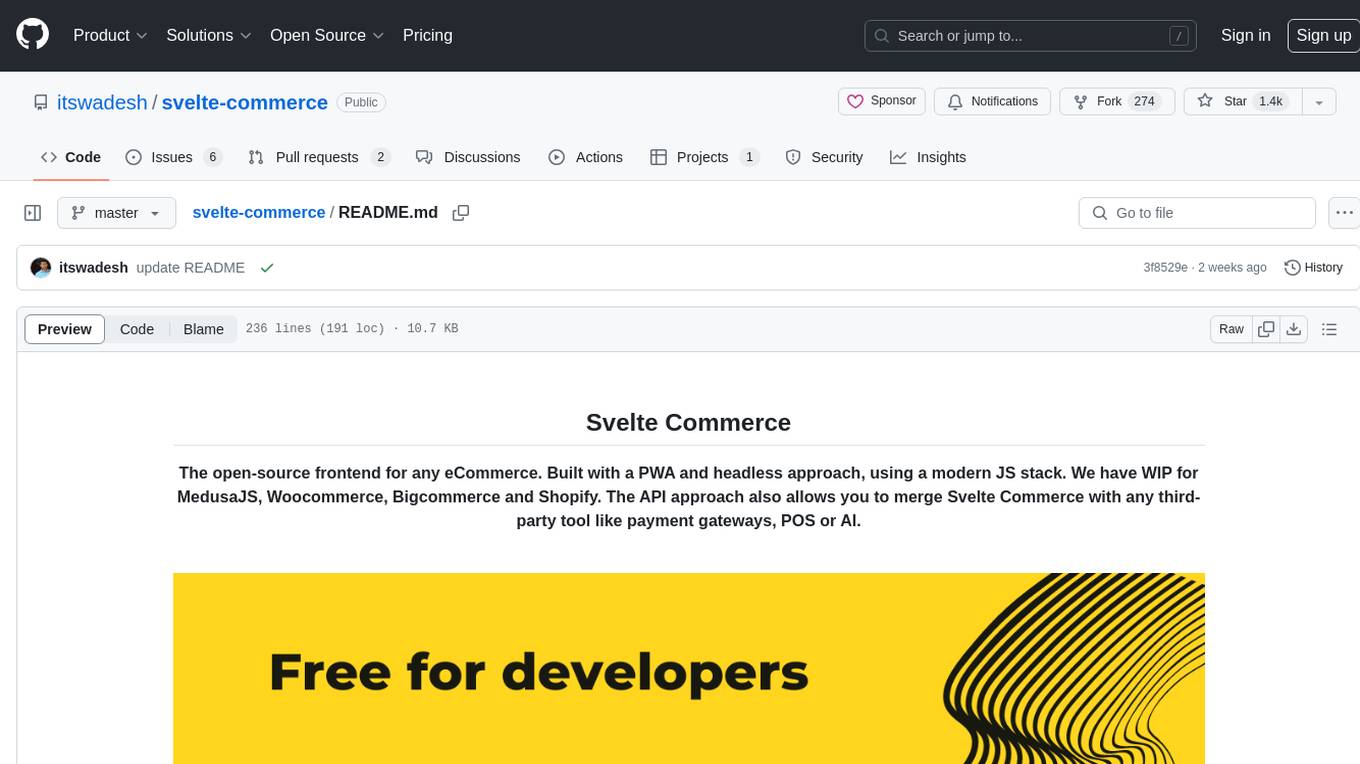Click the itswadesh commit author avatar

[x=41, y=268]
